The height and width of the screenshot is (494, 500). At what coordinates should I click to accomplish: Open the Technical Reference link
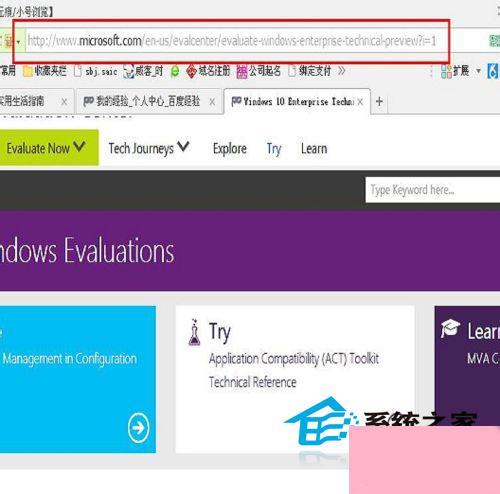[x=252, y=382]
